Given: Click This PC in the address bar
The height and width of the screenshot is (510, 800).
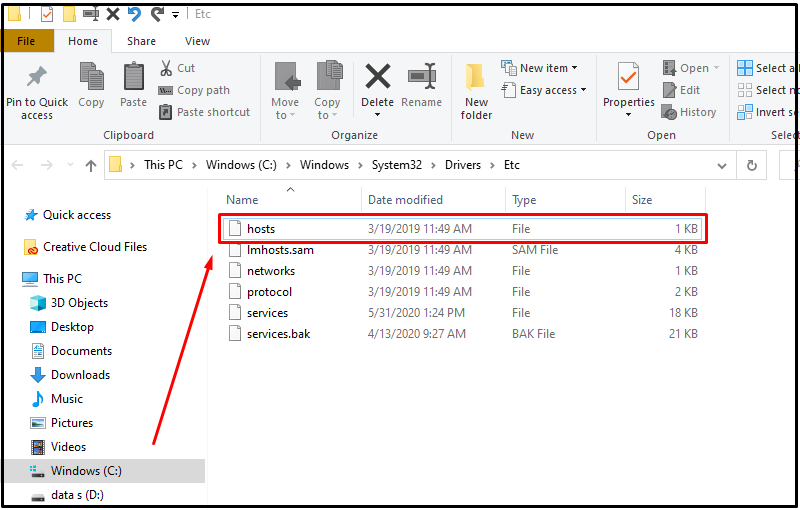Looking at the screenshot, I should point(163,165).
